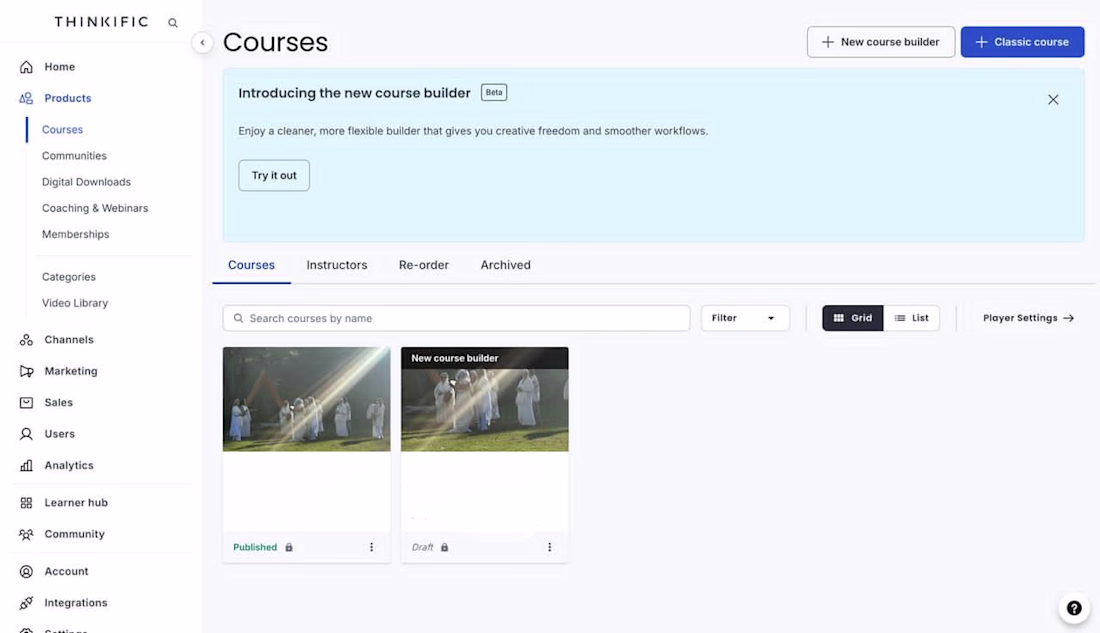Switch to the Instructors tab
This screenshot has width=1100, height=633.
click(x=337, y=265)
